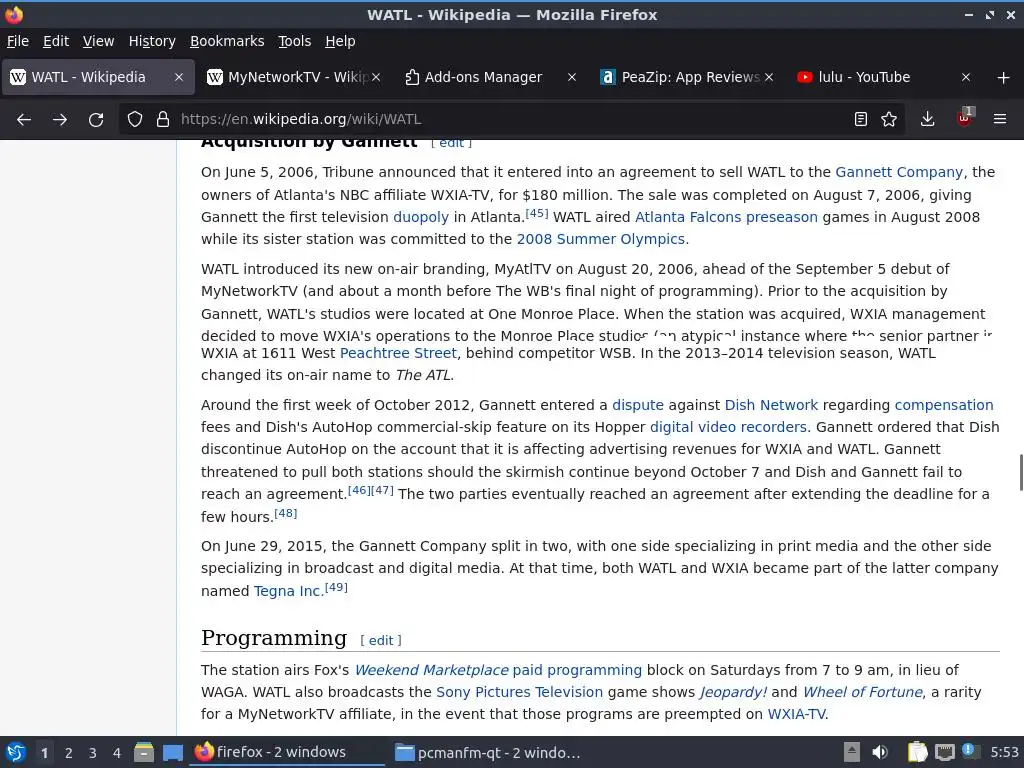Open Firefox application hamburger menu
Image resolution: width=1024 pixels, height=768 pixels.
[x=1000, y=120]
